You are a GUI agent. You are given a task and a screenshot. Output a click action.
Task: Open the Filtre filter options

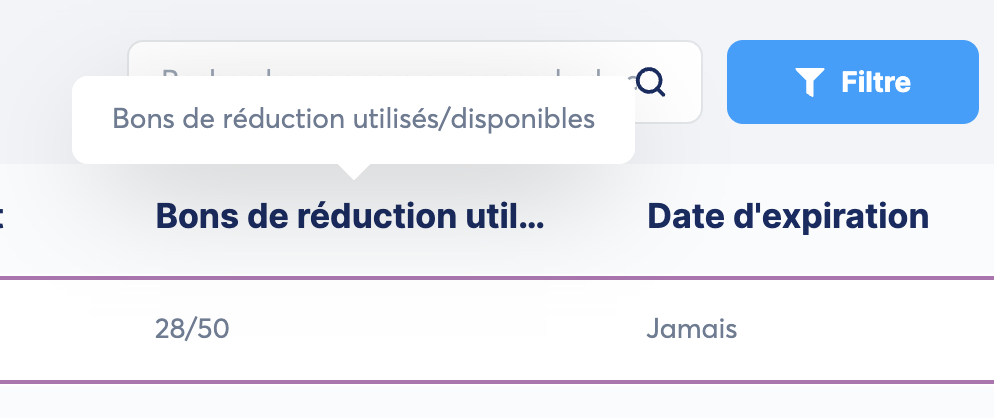[852, 82]
